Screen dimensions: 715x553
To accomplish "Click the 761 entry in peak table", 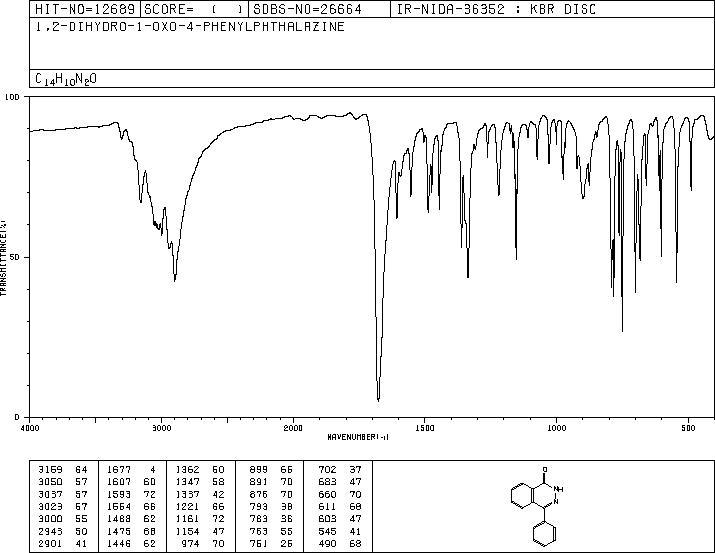I will coord(259,544).
